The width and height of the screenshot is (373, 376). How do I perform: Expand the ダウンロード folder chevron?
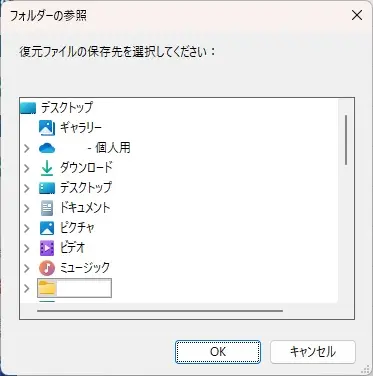pyautogui.click(x=27, y=168)
